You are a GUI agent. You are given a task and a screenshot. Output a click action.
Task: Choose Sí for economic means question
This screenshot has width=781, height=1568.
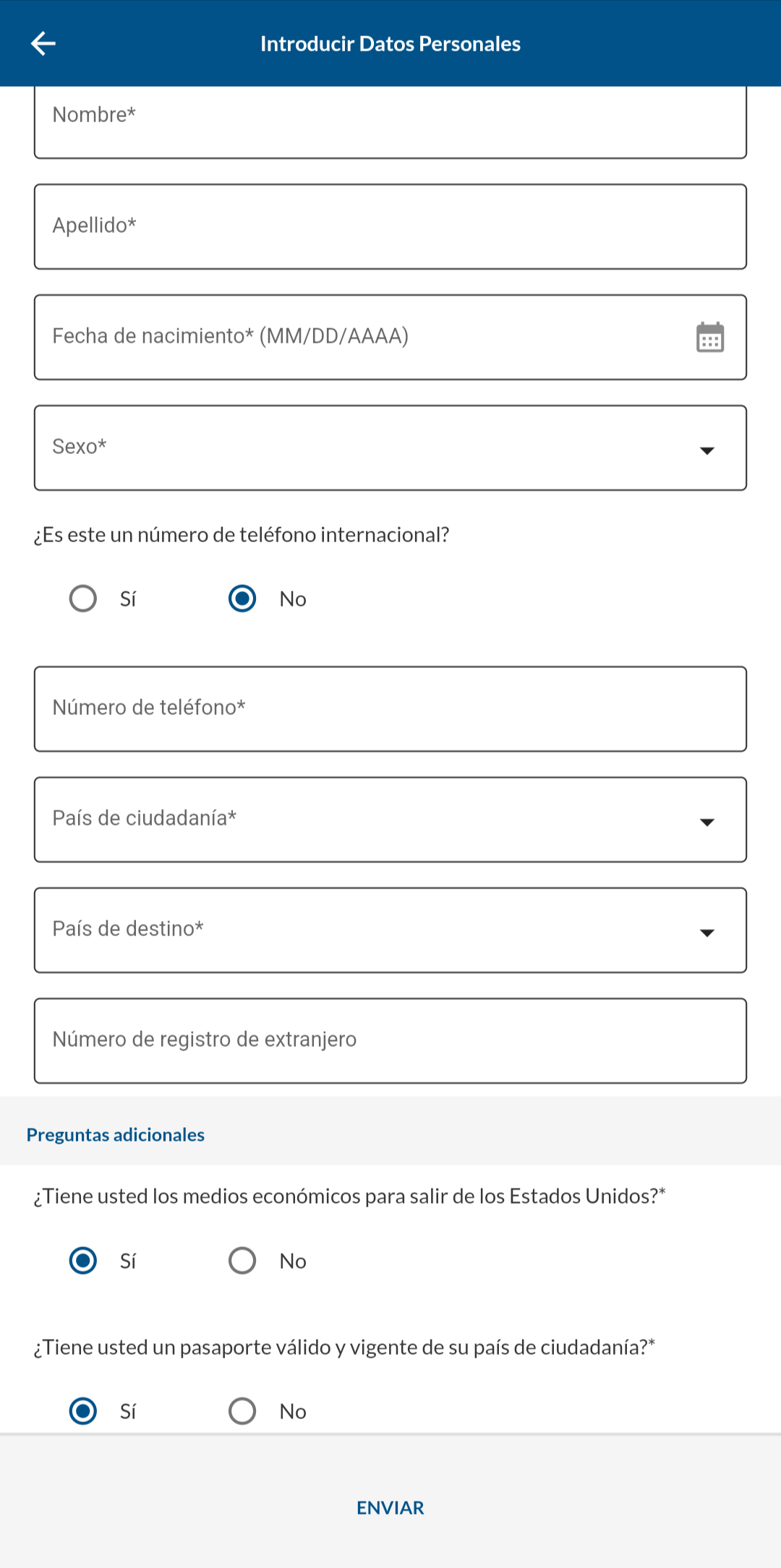(x=83, y=1261)
